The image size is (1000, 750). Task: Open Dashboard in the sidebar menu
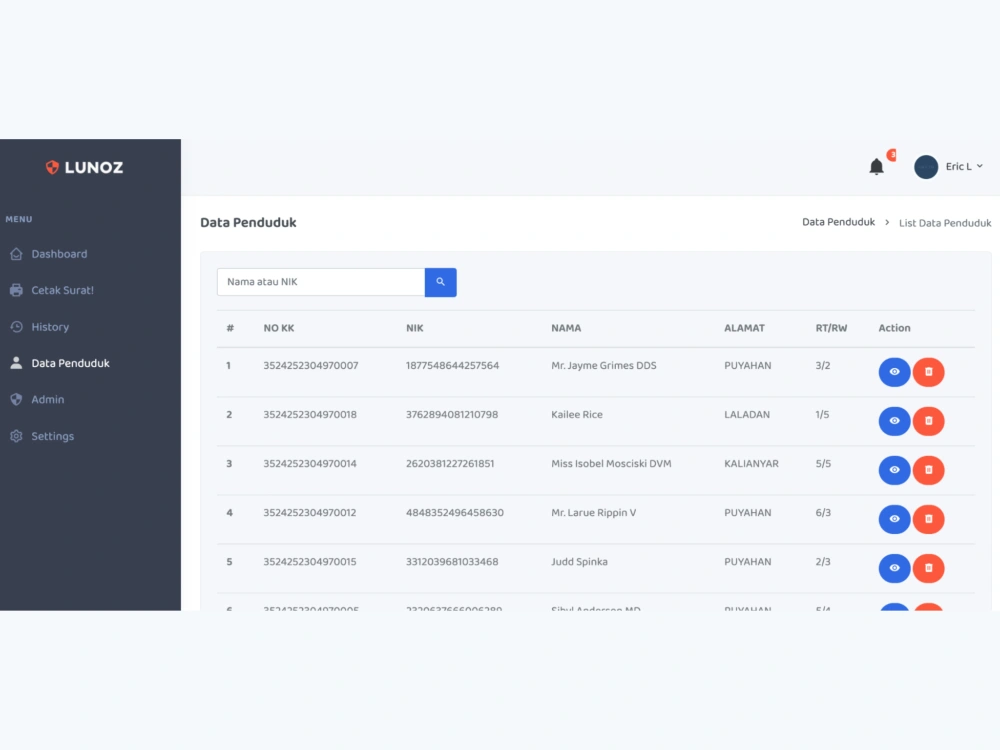click(59, 254)
